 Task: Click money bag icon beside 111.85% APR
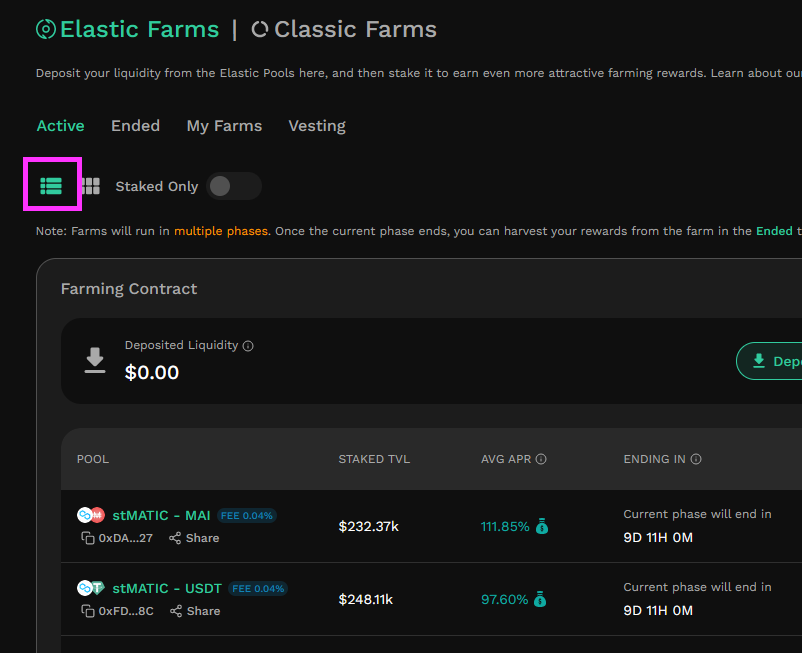coord(542,526)
